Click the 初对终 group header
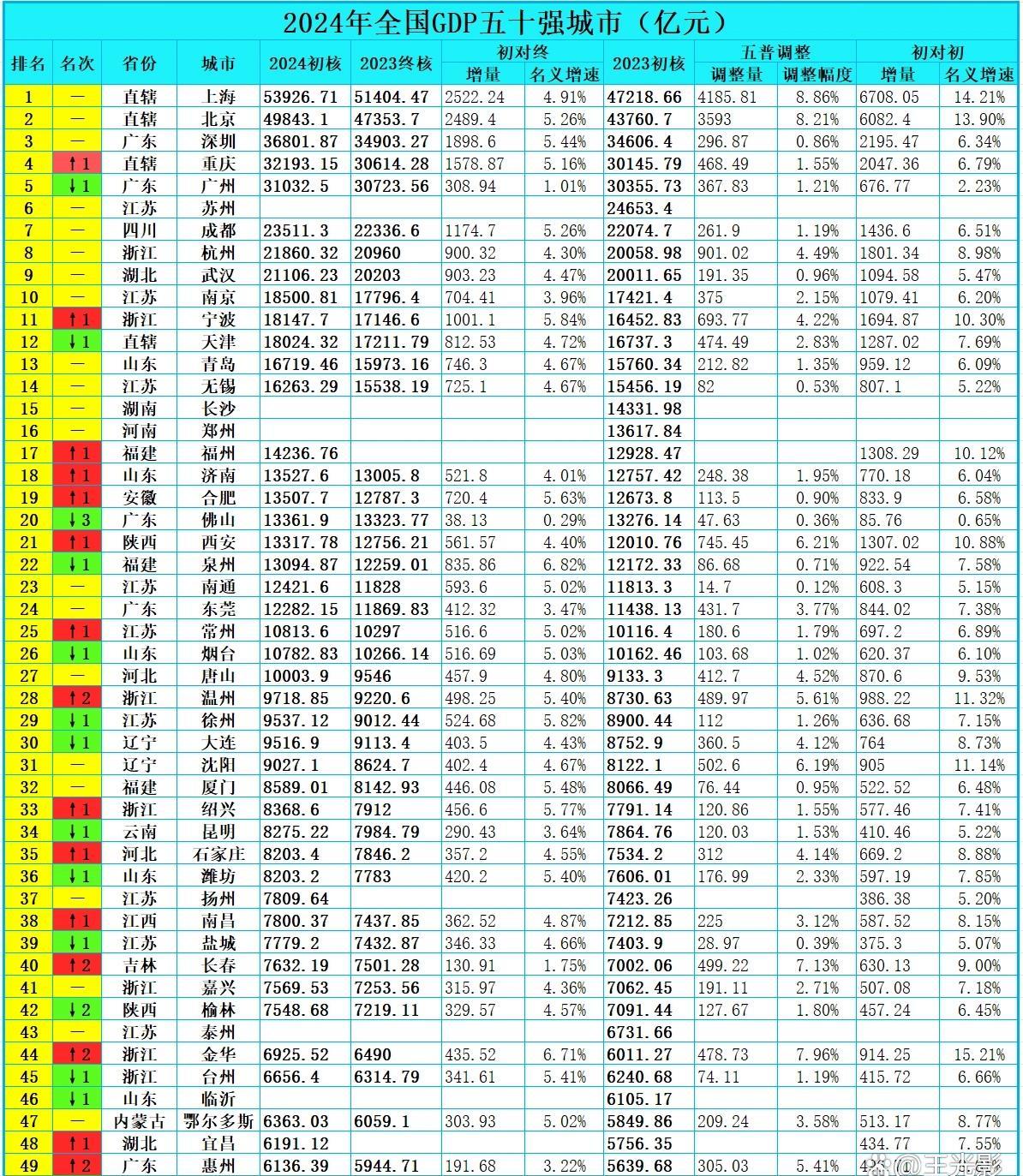This screenshot has width=1023, height=1176. [523, 52]
